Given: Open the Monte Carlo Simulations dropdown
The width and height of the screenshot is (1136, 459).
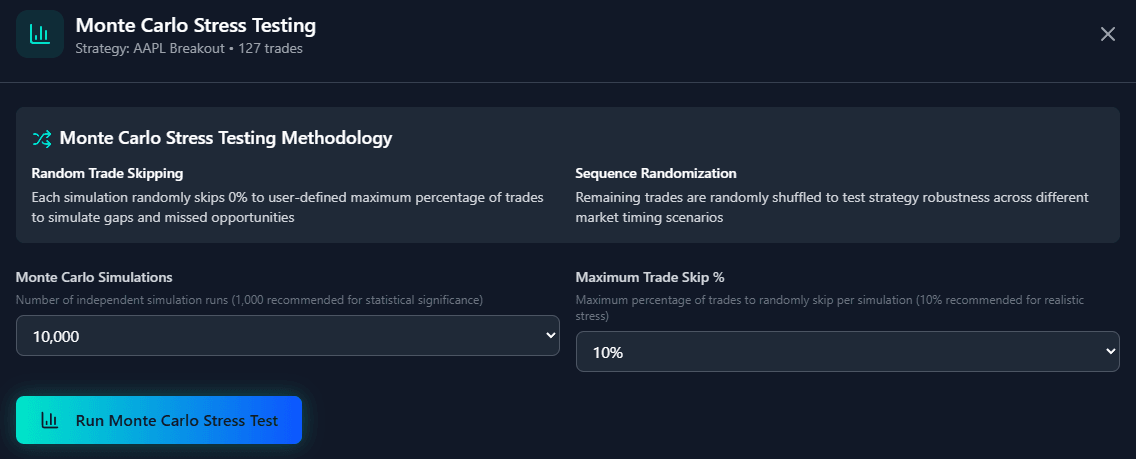Looking at the screenshot, I should (287, 336).
